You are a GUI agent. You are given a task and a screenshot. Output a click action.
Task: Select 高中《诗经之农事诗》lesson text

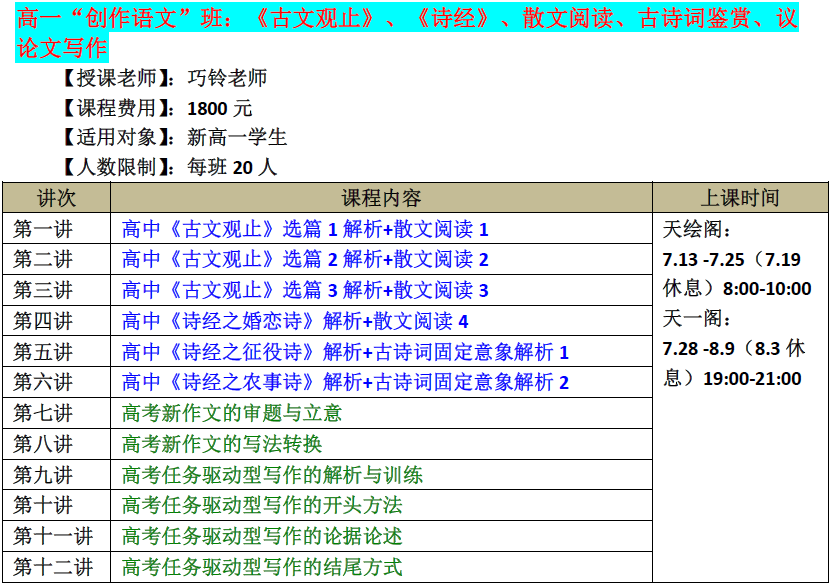[x=345, y=383]
